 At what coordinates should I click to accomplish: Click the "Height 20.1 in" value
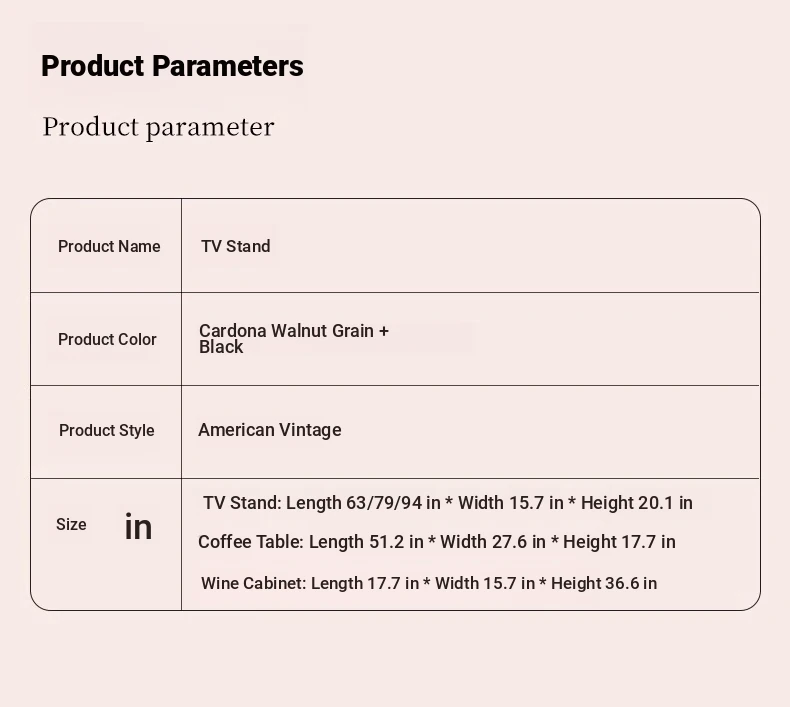coord(637,502)
